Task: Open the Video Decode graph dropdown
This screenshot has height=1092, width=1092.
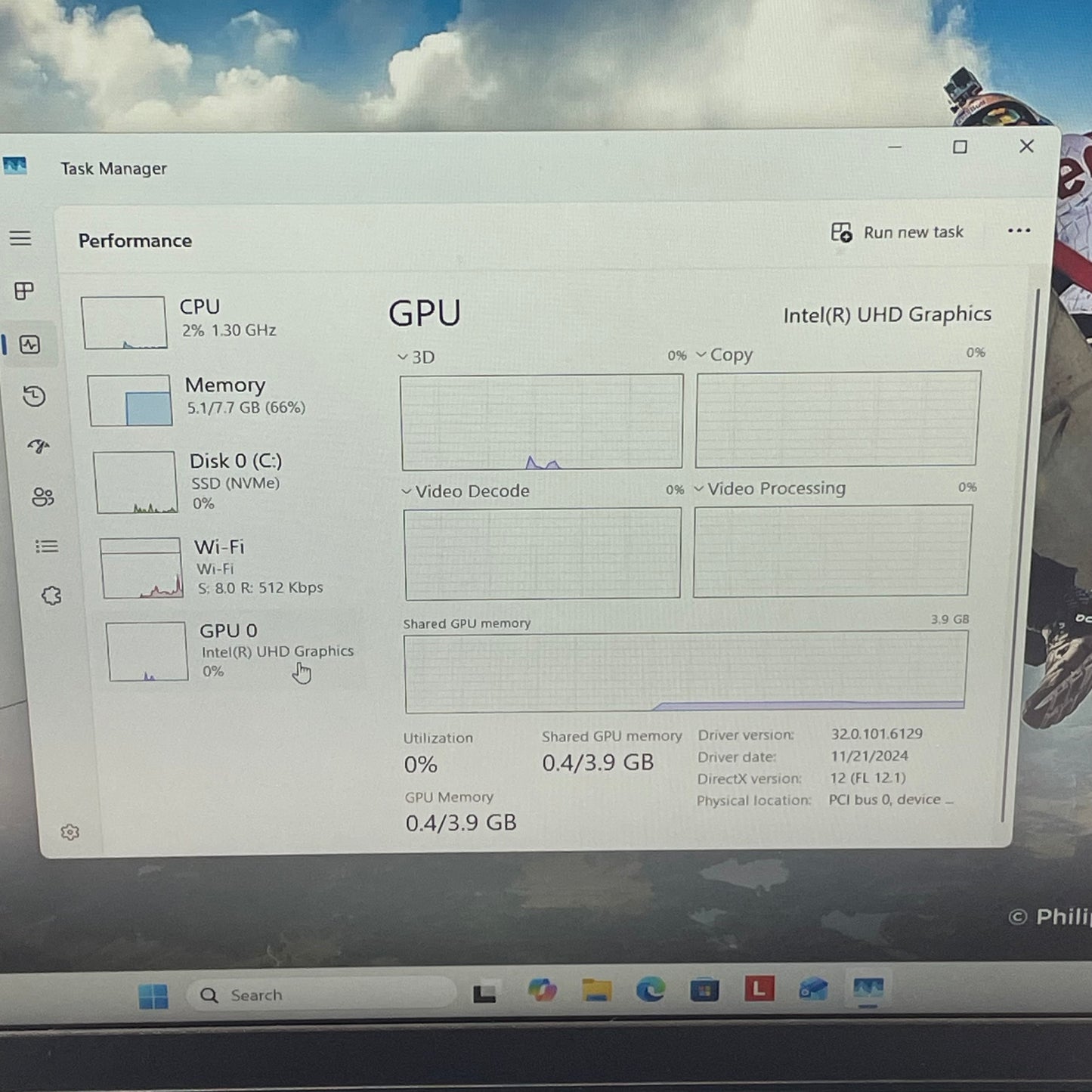Action: 465,491
